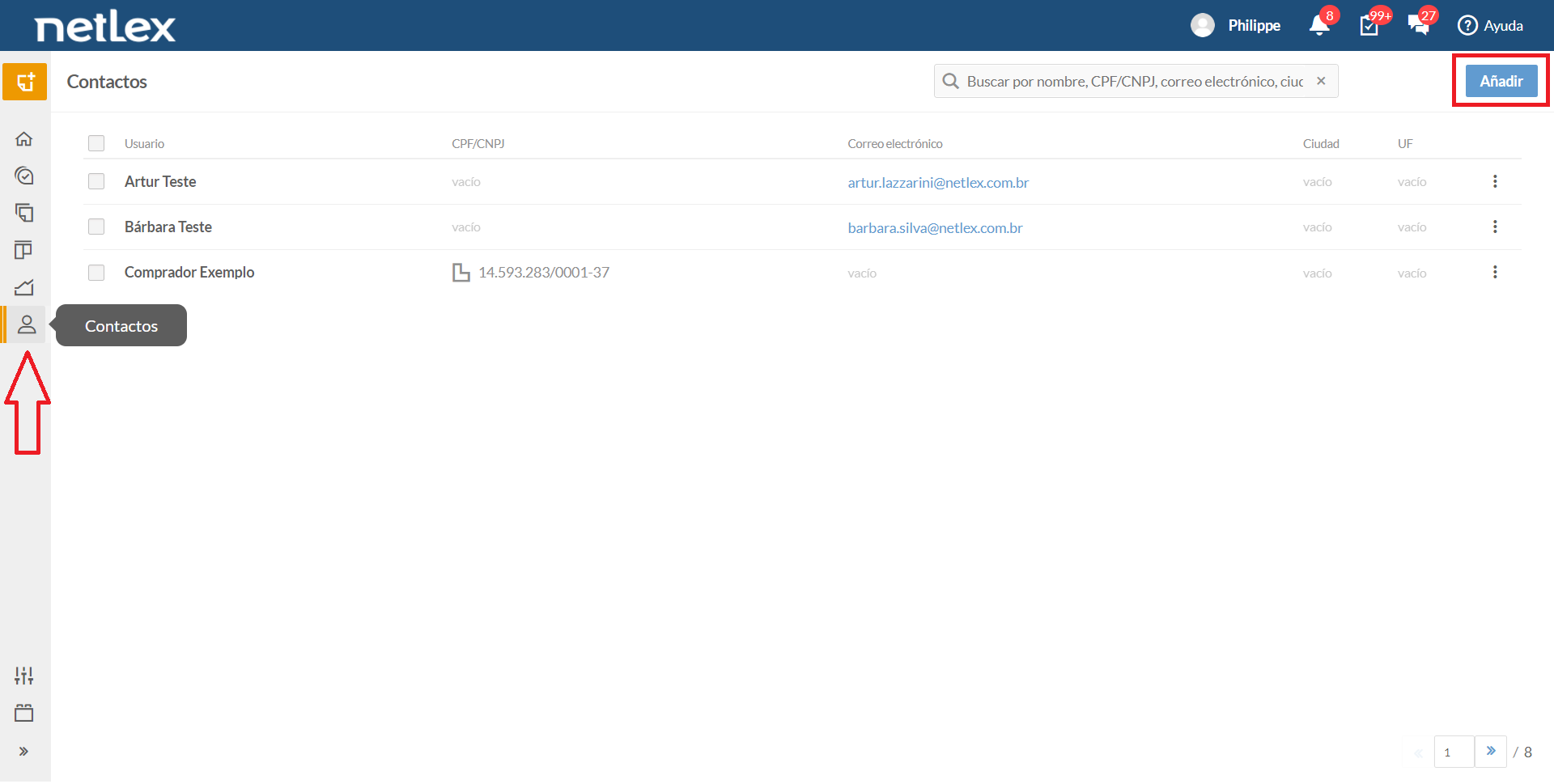Check the box for Comprador Exemplo
Viewport: 1554px width, 784px height.
coord(96,273)
